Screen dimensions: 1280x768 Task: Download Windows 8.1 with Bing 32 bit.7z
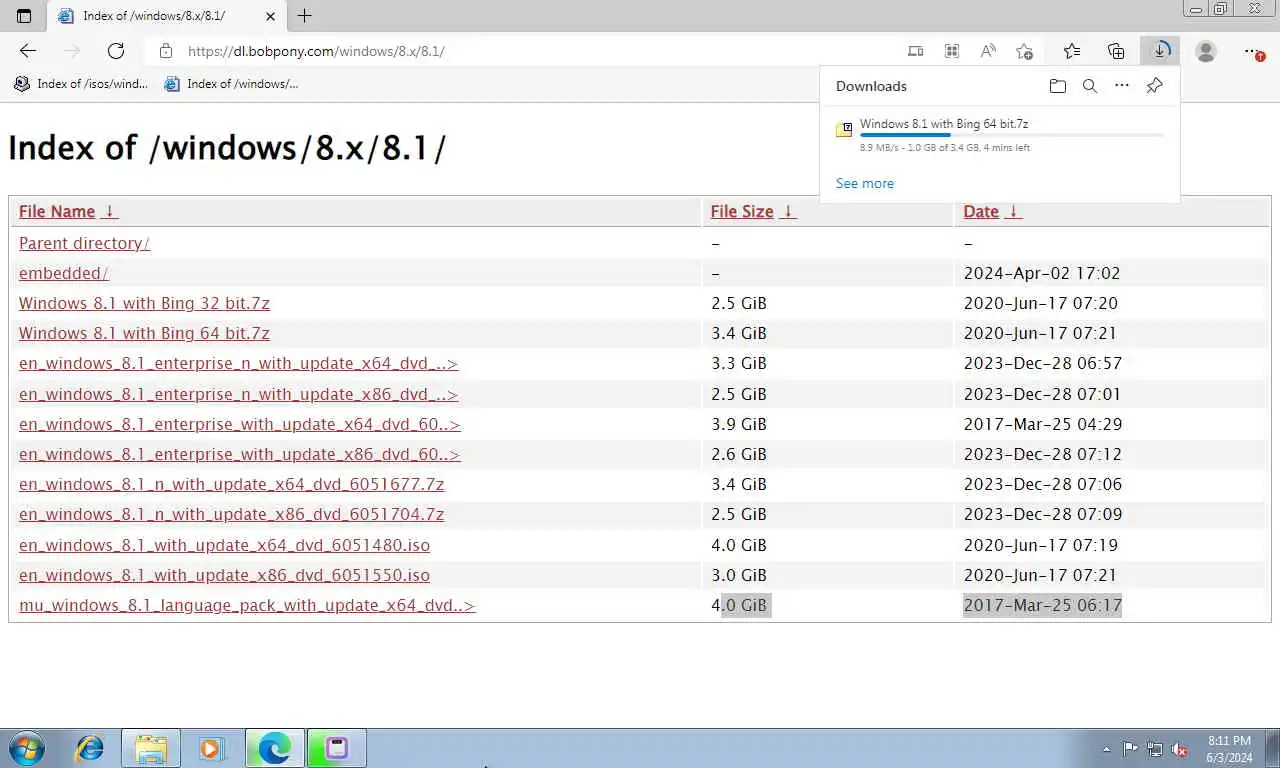[144, 303]
